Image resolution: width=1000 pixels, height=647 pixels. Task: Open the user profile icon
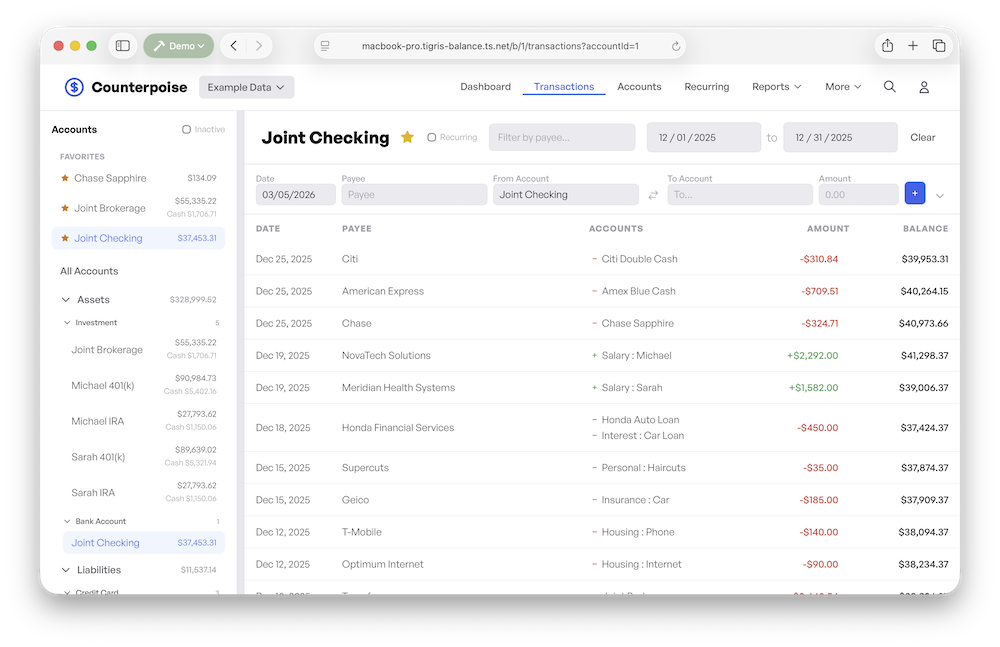pyautogui.click(x=924, y=87)
